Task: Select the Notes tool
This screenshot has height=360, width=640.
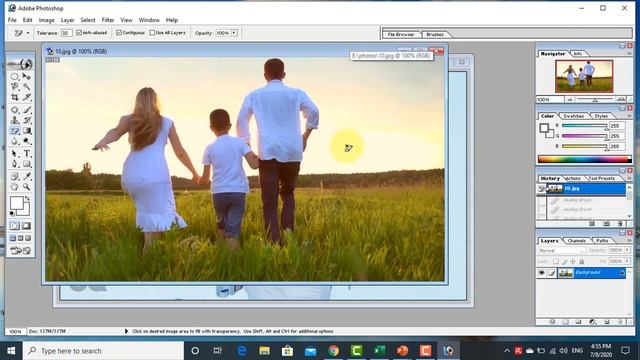Action: 15,177
